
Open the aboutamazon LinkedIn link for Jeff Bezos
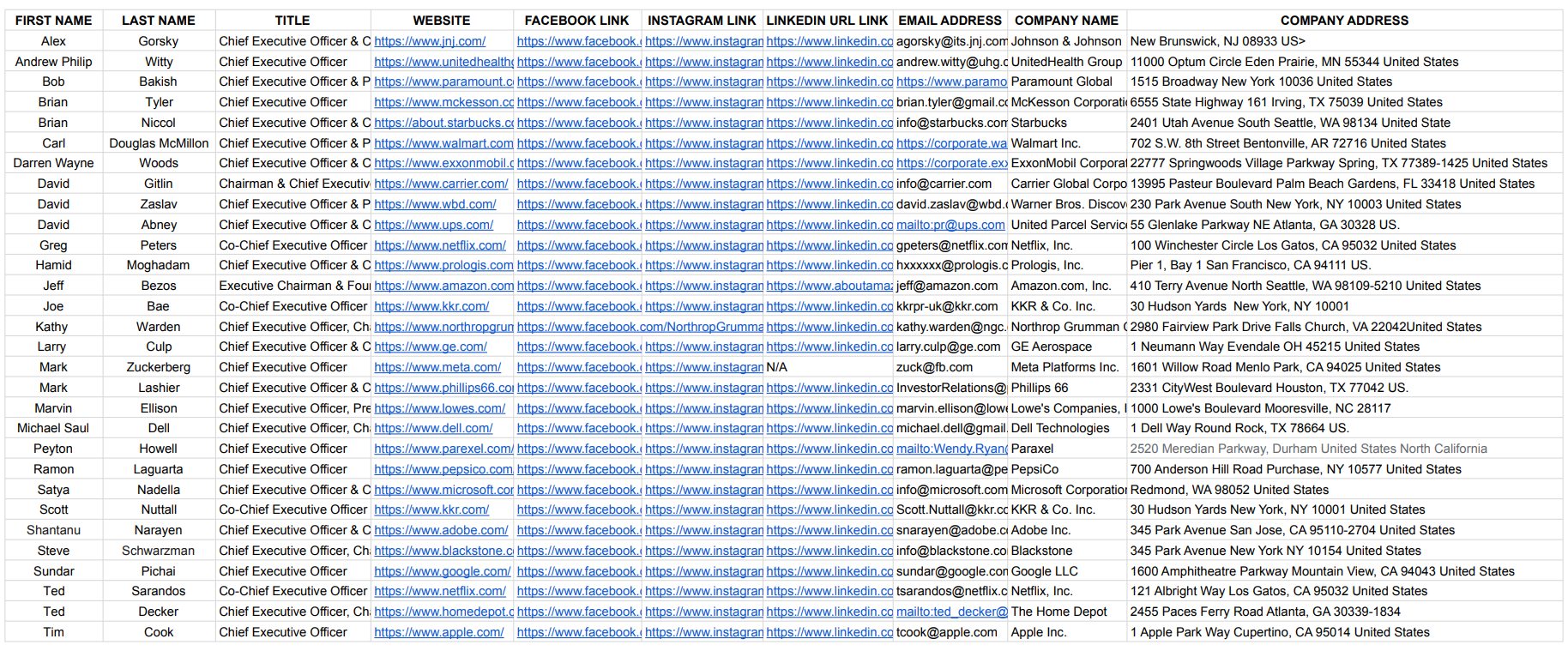[x=829, y=286]
